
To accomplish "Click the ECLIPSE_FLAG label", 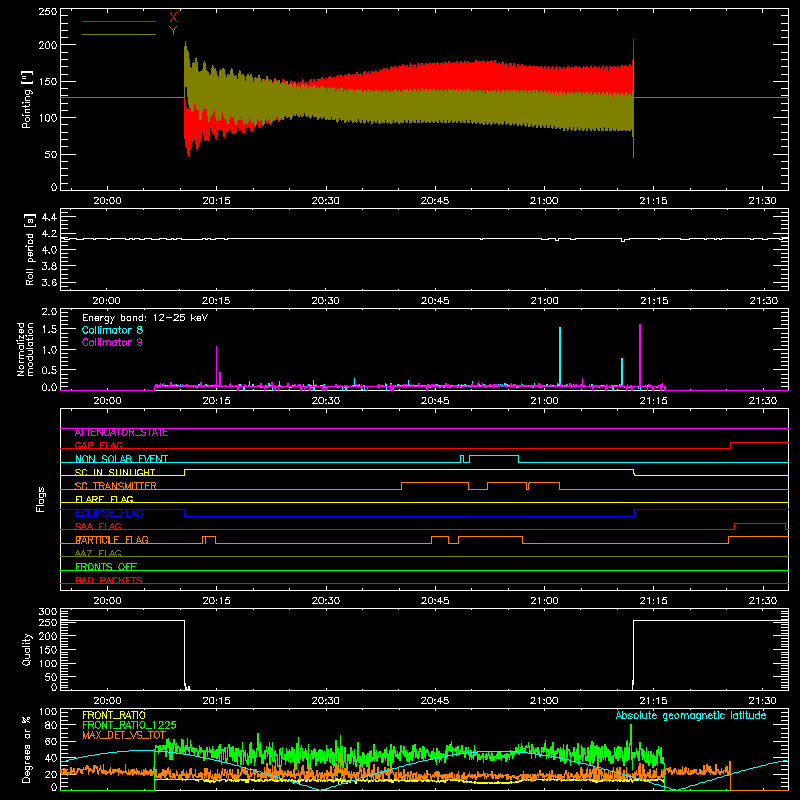I will pos(109,513).
